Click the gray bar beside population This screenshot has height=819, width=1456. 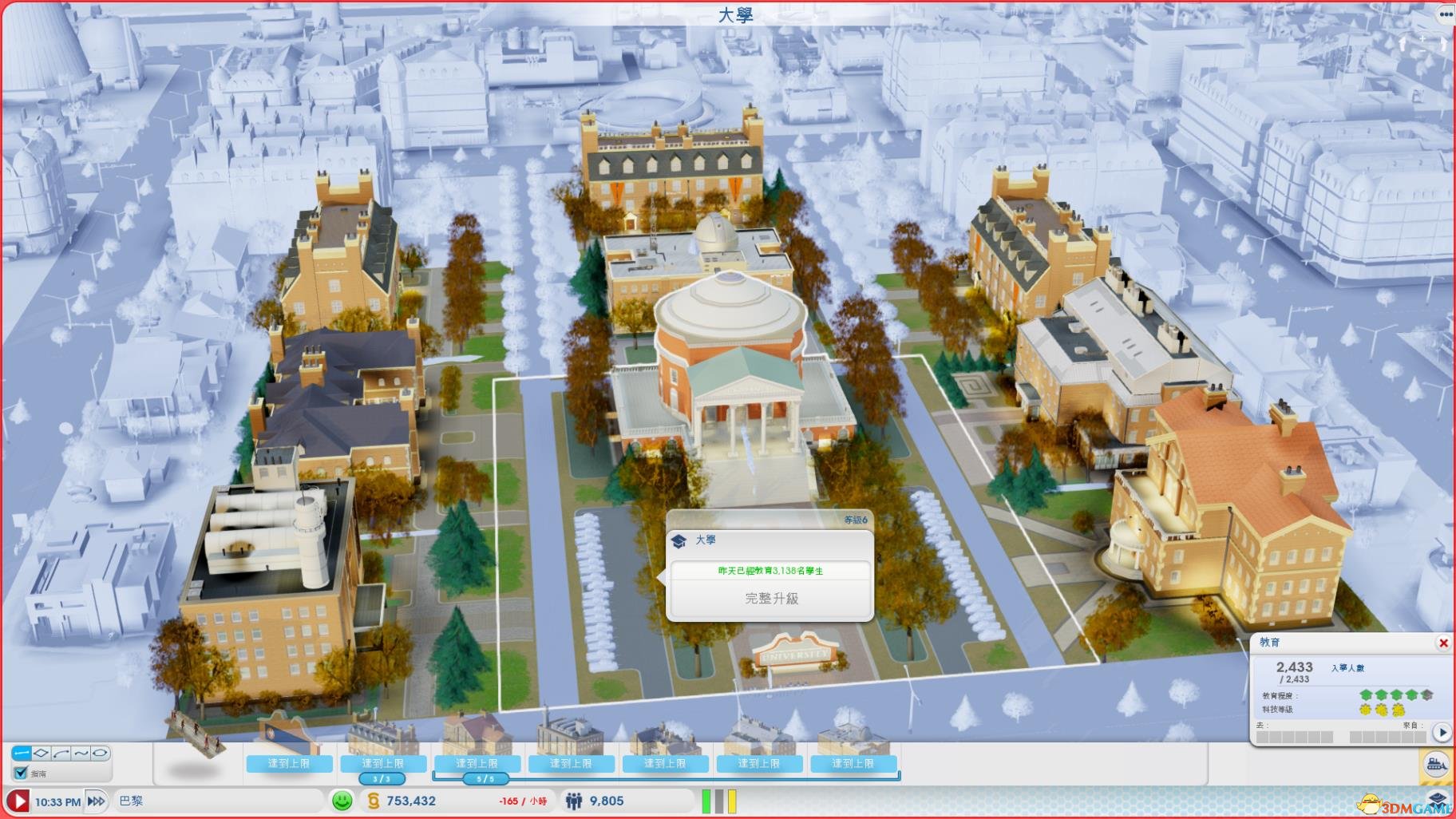click(719, 801)
